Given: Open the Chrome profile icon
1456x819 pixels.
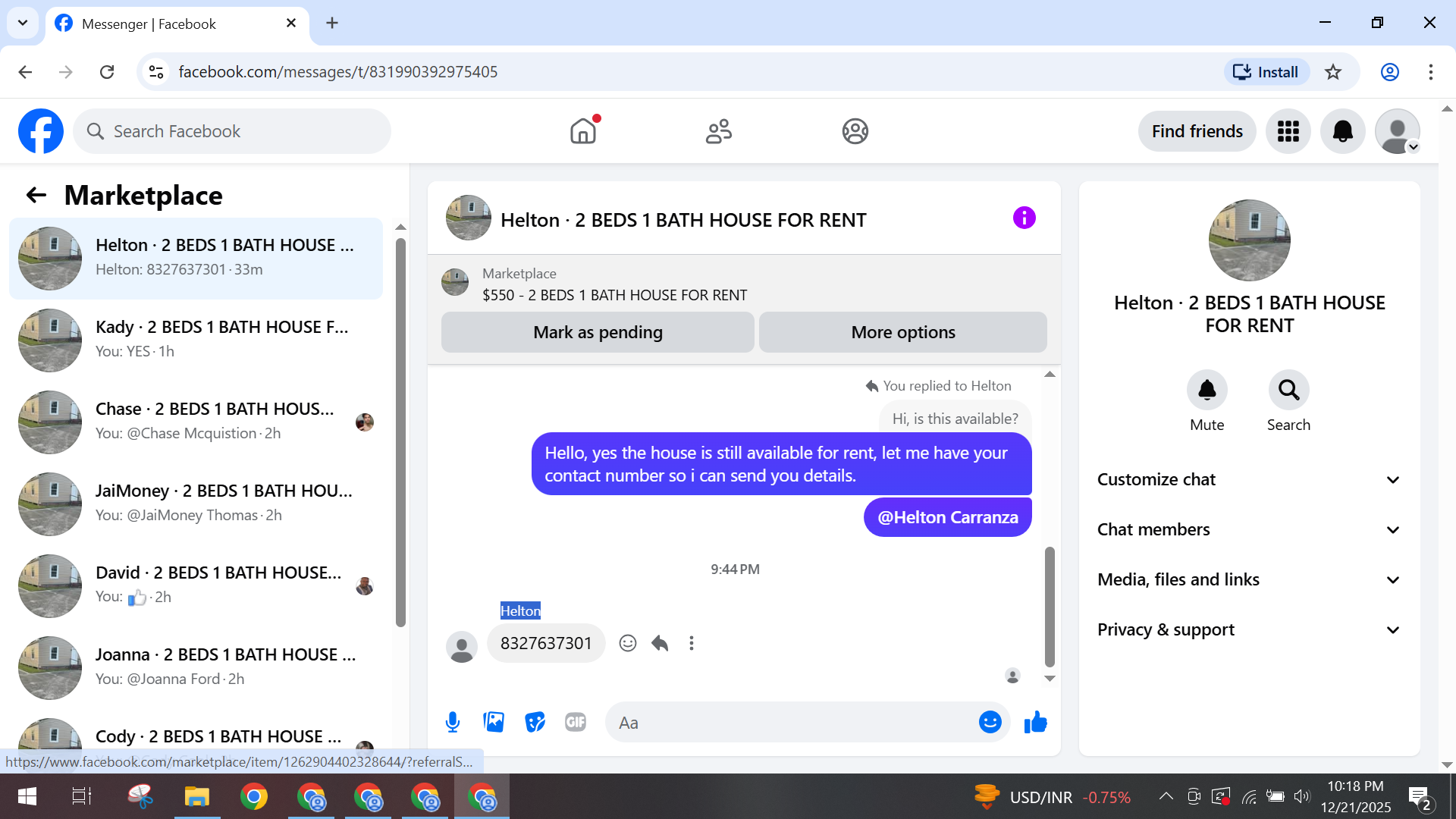Looking at the screenshot, I should [1390, 72].
